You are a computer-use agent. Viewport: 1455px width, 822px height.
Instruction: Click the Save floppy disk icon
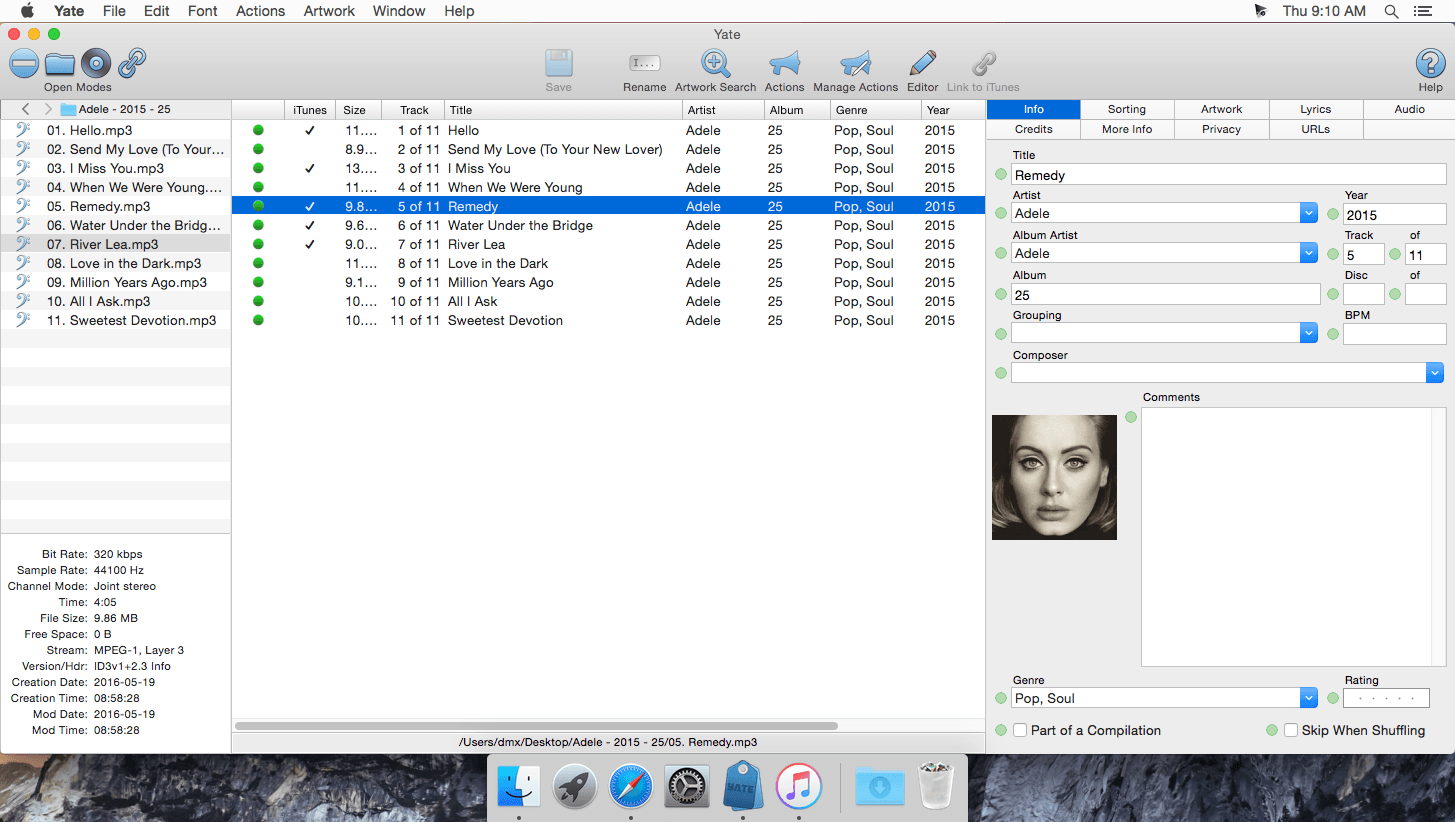pyautogui.click(x=559, y=63)
